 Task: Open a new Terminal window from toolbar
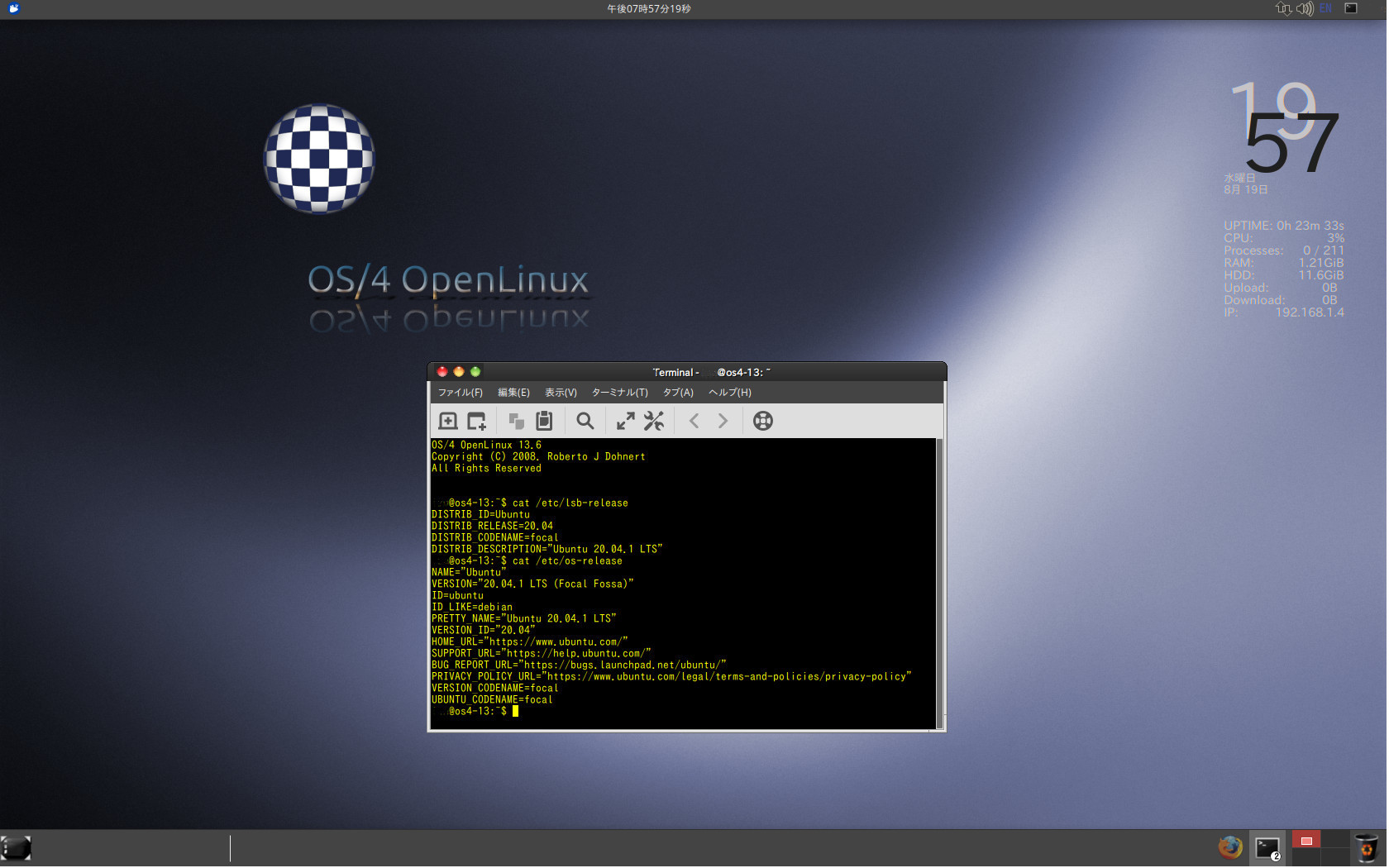click(x=477, y=422)
